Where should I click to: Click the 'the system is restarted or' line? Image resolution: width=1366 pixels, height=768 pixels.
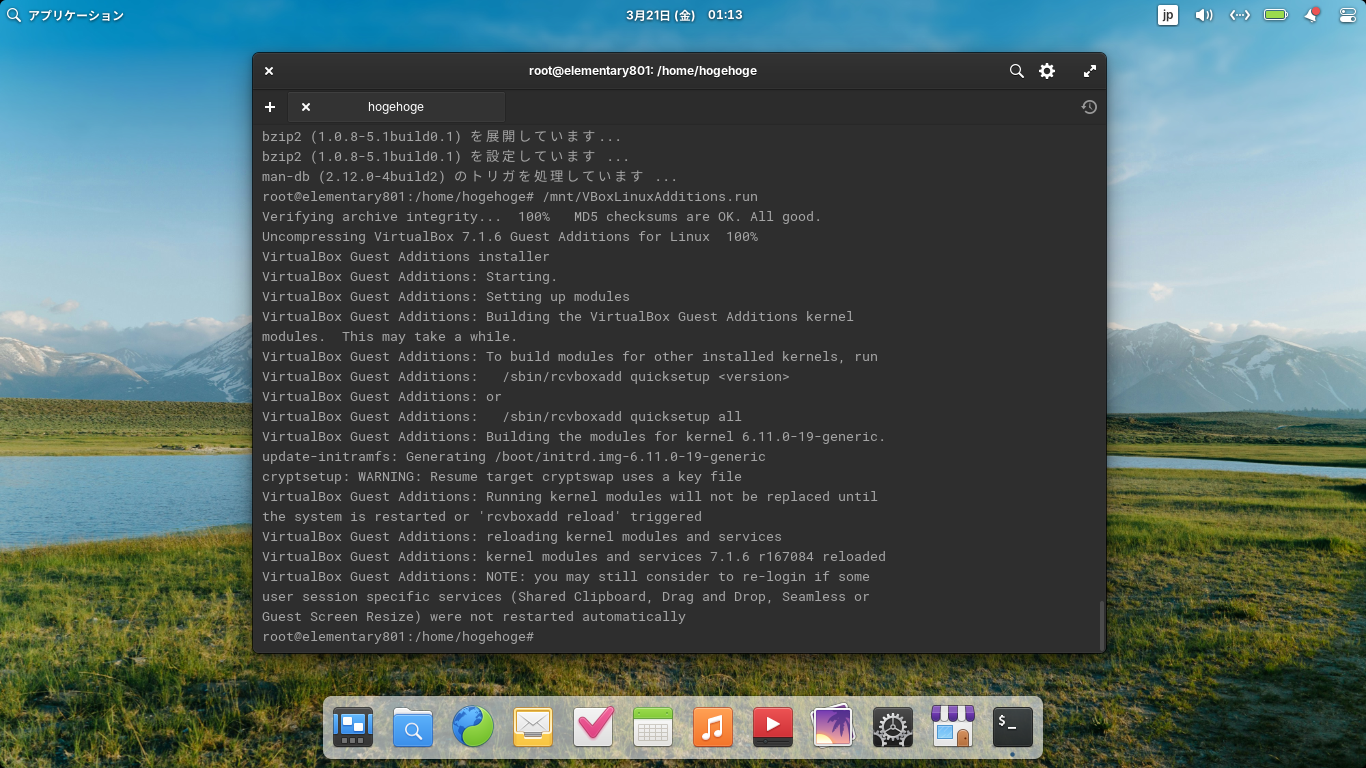click(x=482, y=517)
